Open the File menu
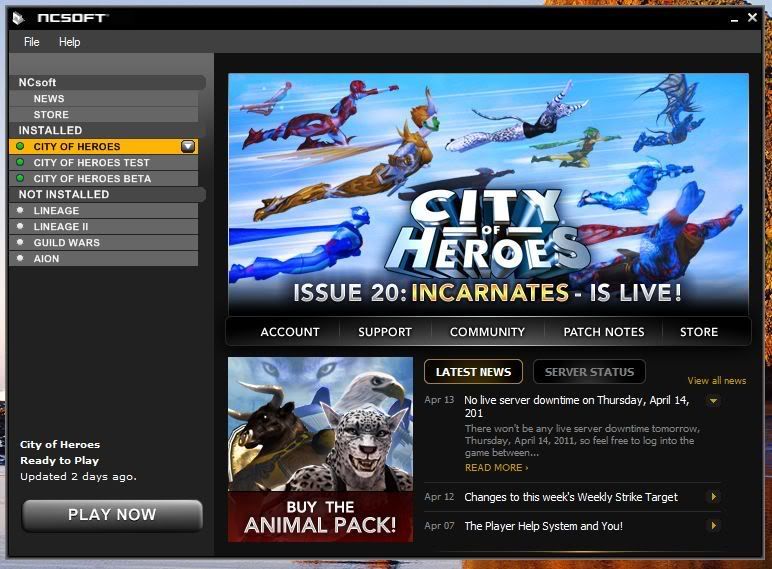Image resolution: width=772 pixels, height=569 pixels. [x=32, y=42]
